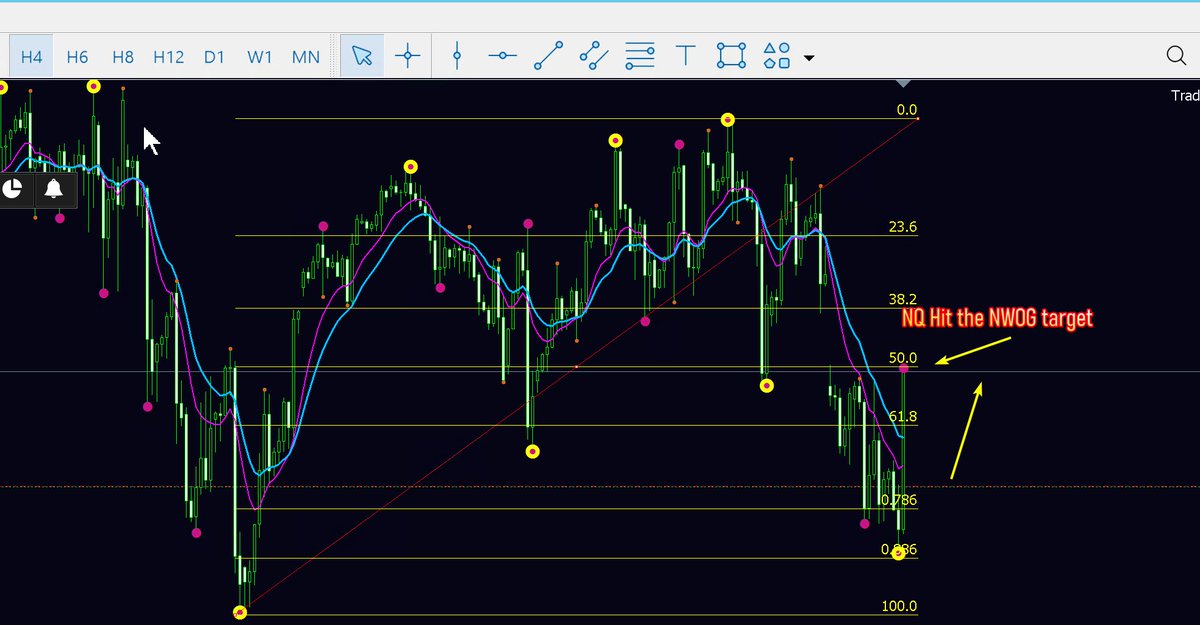Open the search magnifier
This screenshot has height=625, width=1200.
(x=1176, y=56)
